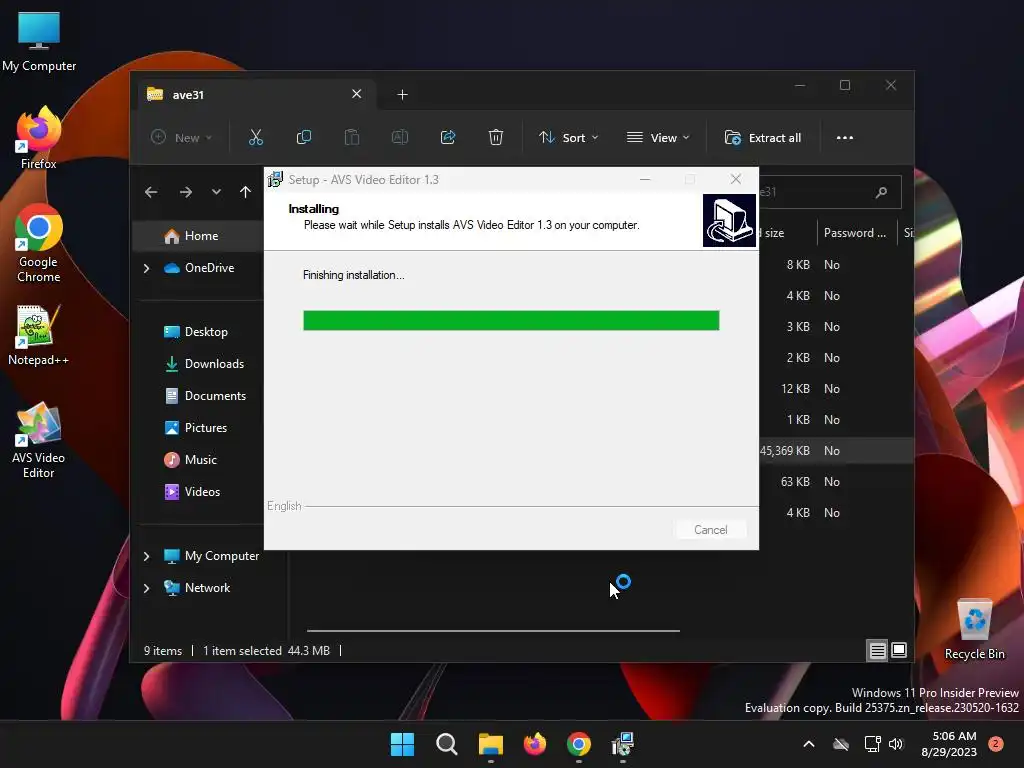Click the network display icon in system tray
This screenshot has width=1024, height=768.
pos(872,744)
